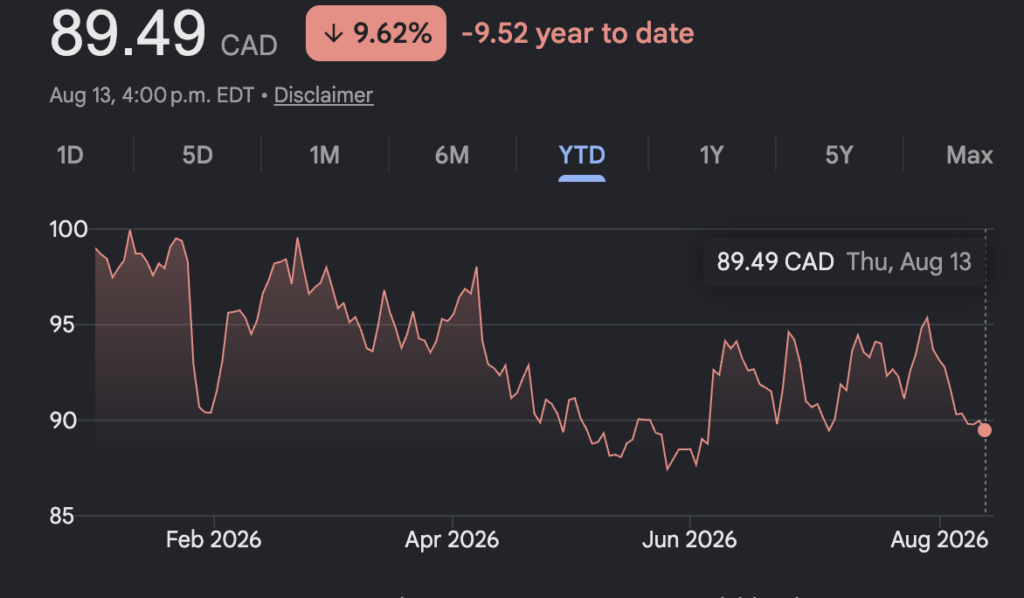
Task: Open the Disclaimer link
Action: tap(323, 95)
